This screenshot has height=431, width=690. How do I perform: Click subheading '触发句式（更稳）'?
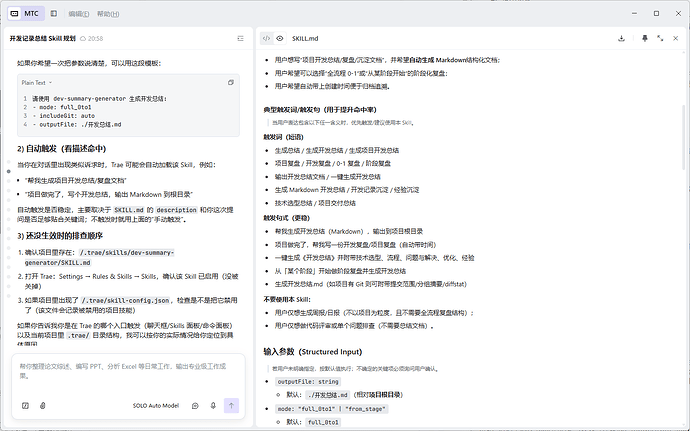[286, 218]
